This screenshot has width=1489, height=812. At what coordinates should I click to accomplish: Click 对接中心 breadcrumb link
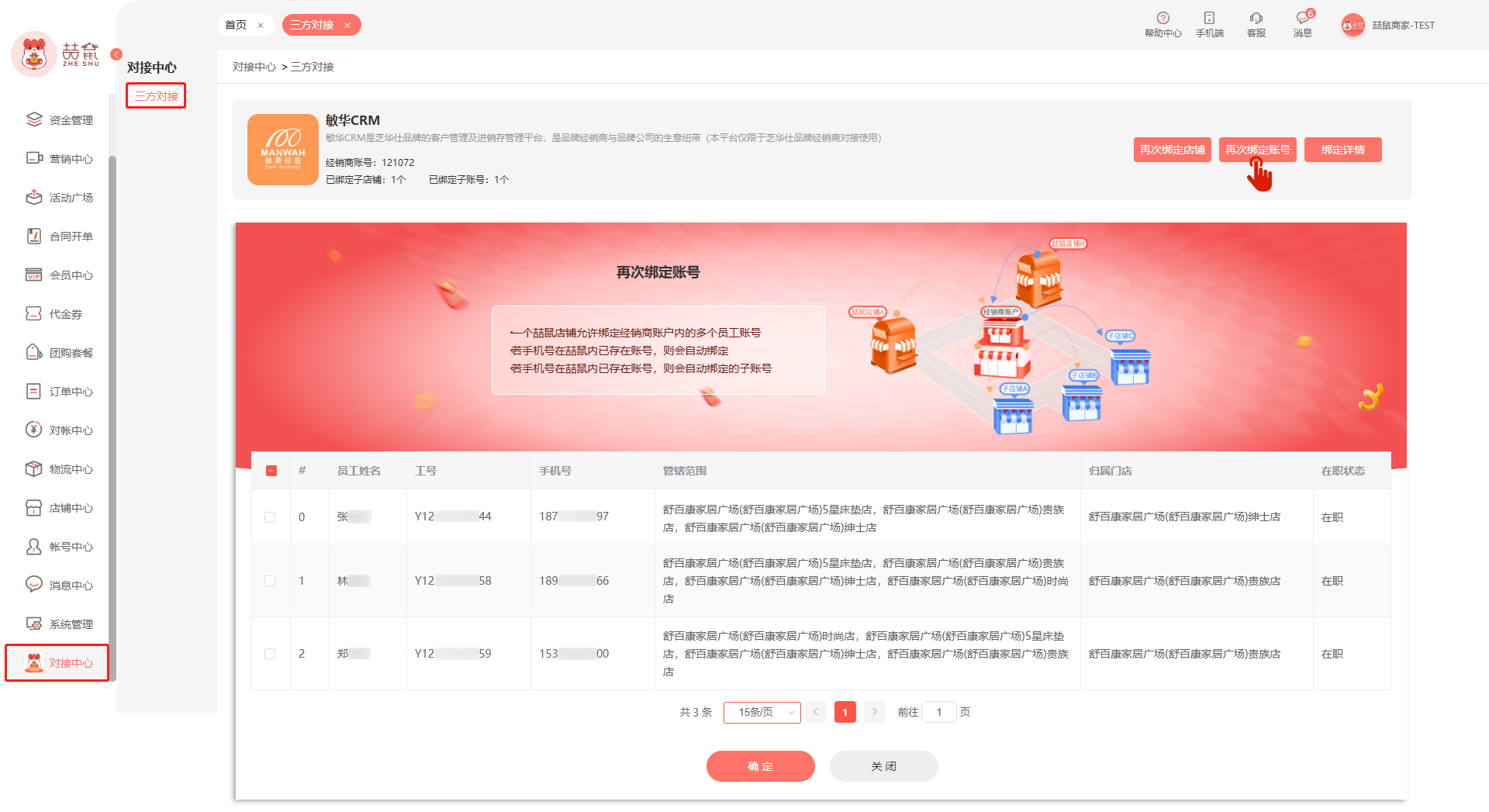pos(254,67)
